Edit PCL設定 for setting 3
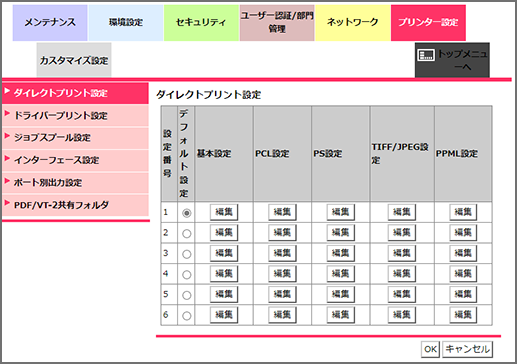 [282, 253]
